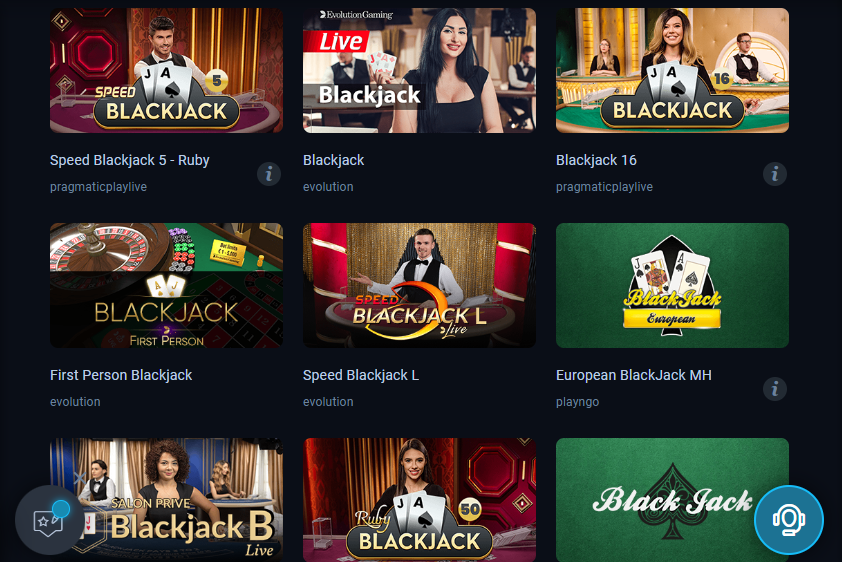This screenshot has width=842, height=562.
Task: Open the European BlackJack green card thumbnail
Action: 672,286
